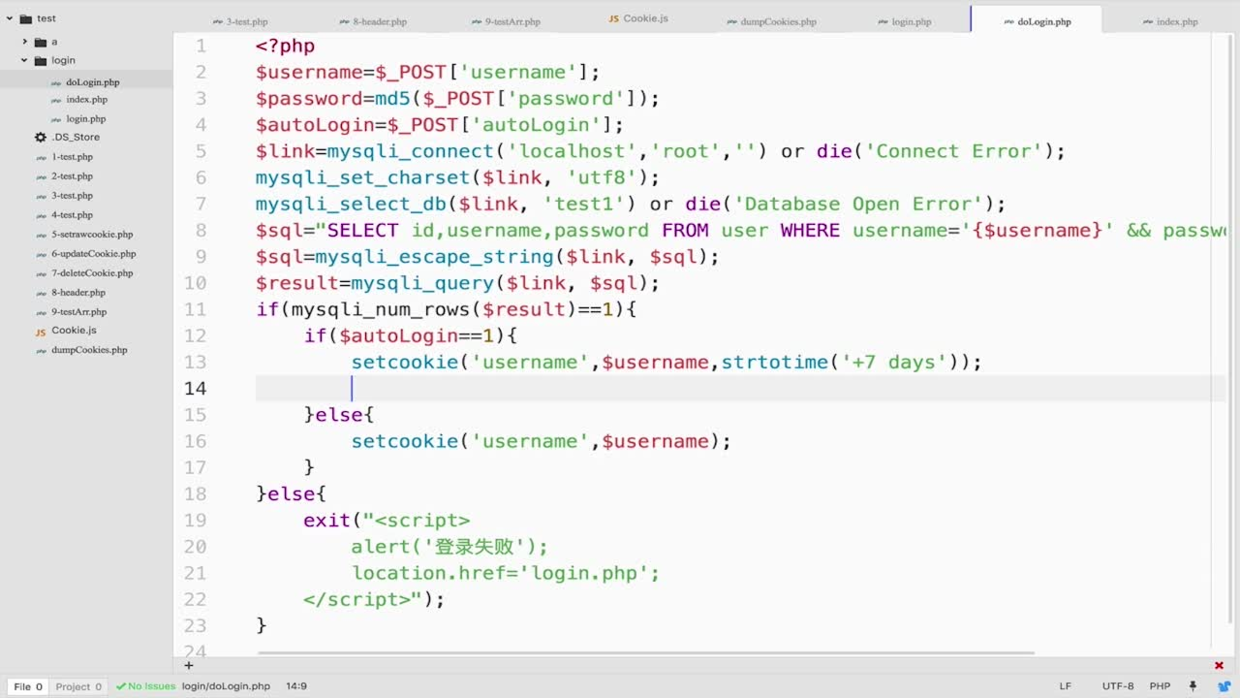1240x698 pixels.
Task: Open 5-setrawcookie.php in the tree
Action: pyautogui.click(x=92, y=234)
